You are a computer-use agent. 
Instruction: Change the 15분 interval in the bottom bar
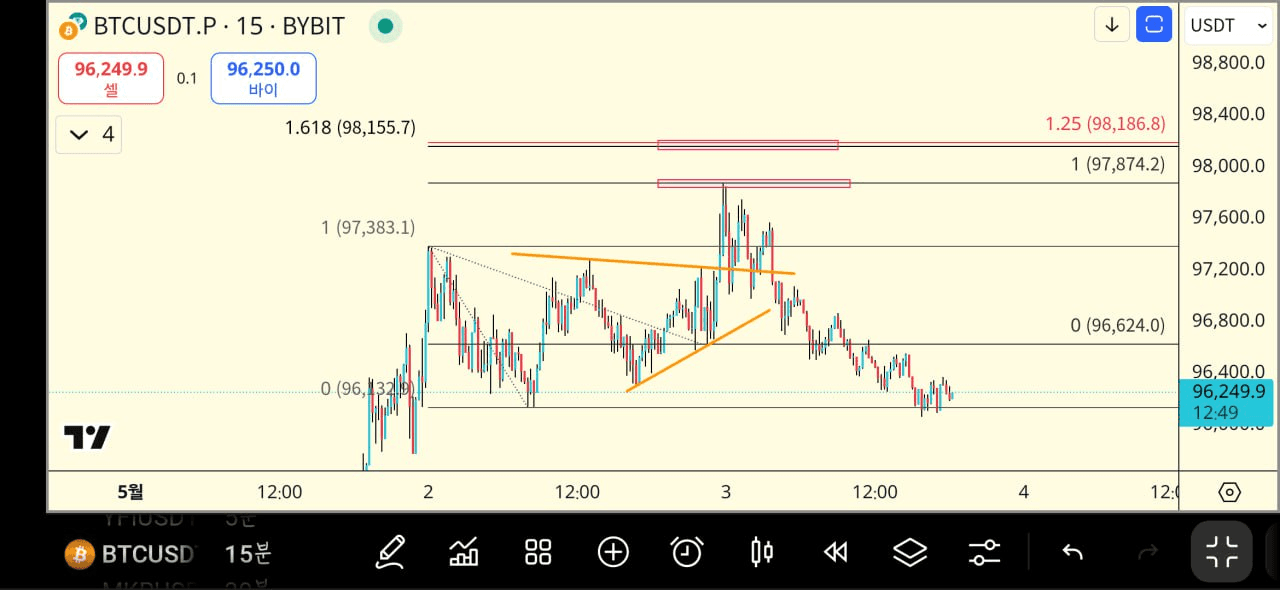tap(248, 553)
